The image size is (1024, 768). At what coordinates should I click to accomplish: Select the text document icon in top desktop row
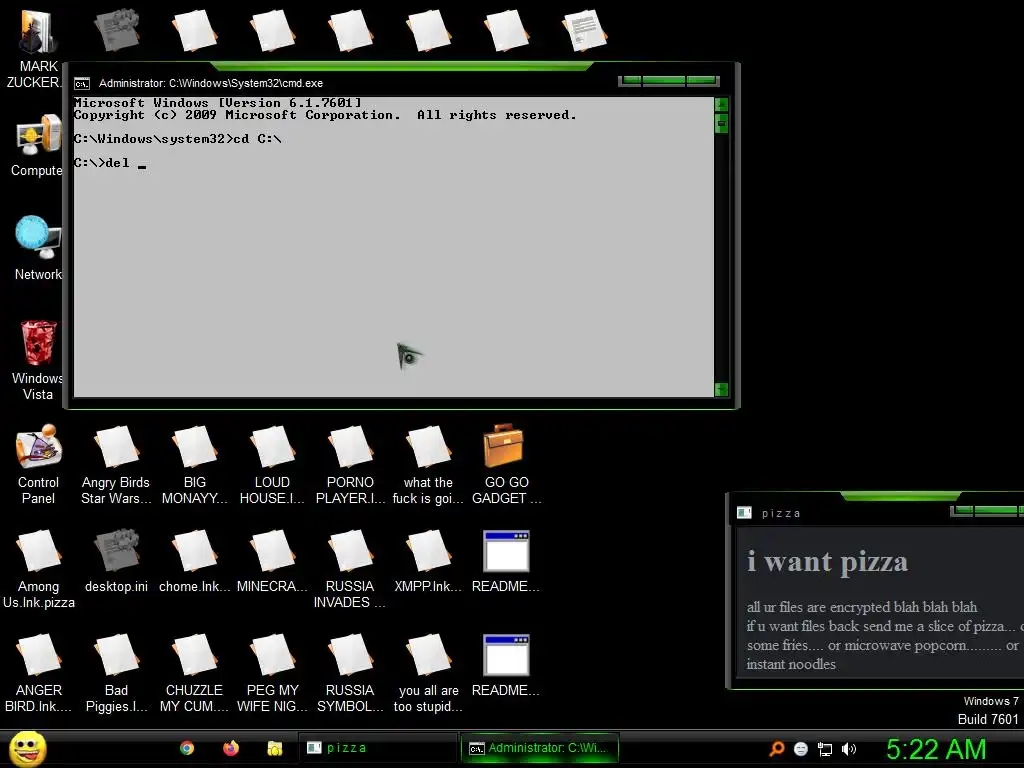tap(584, 29)
